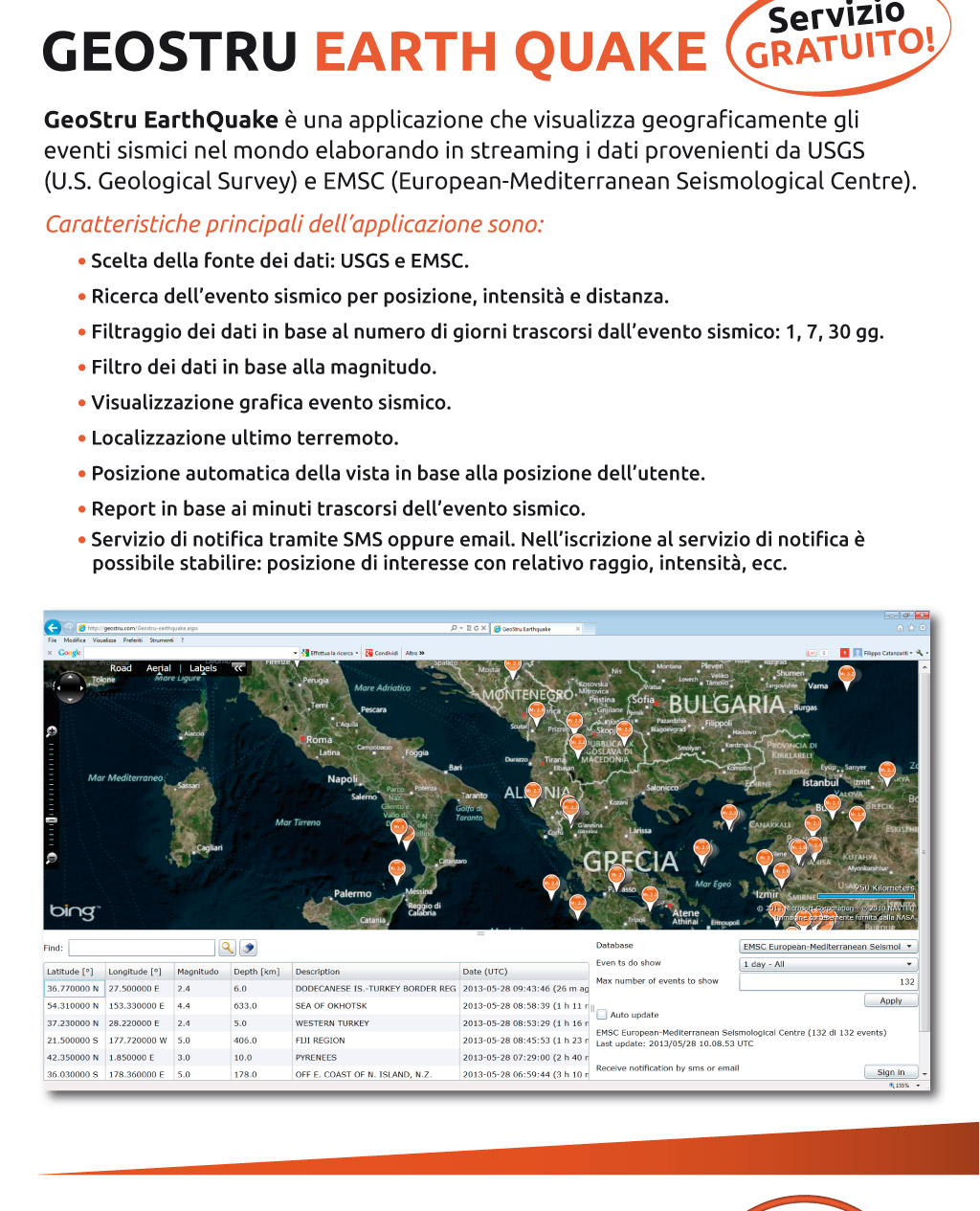Collapse the map style bar with double chevron

[238, 668]
